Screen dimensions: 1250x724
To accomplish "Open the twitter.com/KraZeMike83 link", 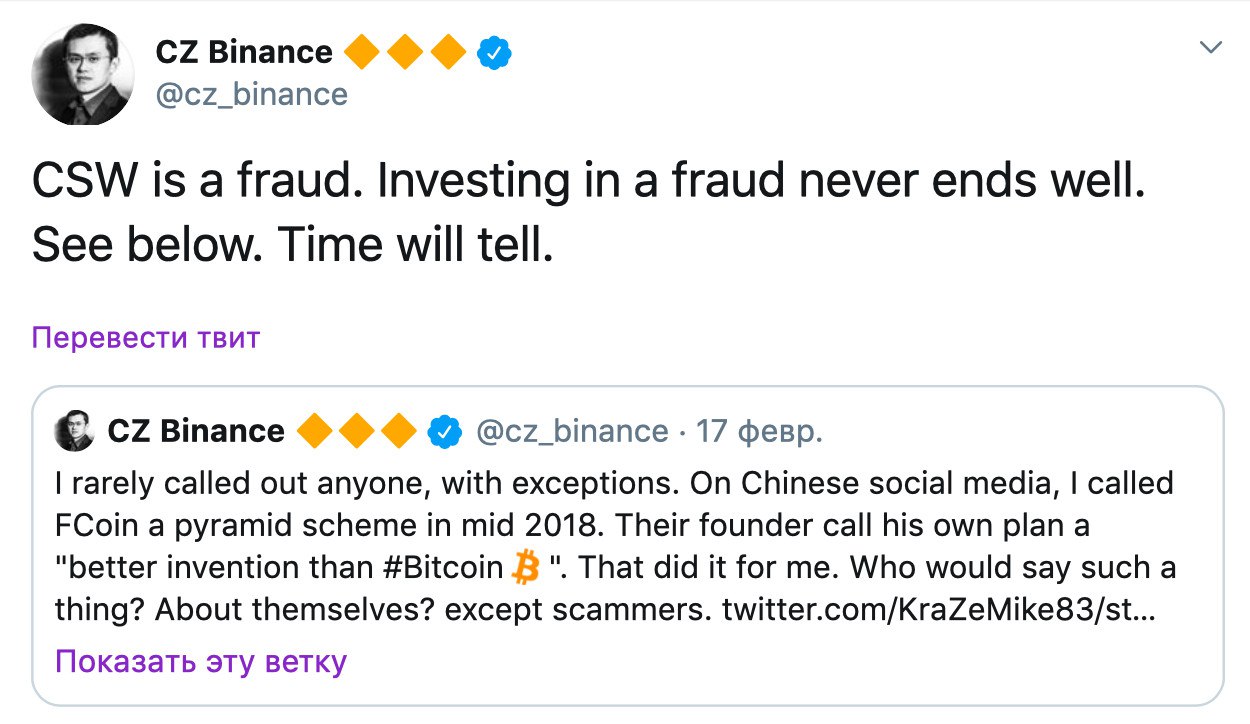I will point(938,609).
